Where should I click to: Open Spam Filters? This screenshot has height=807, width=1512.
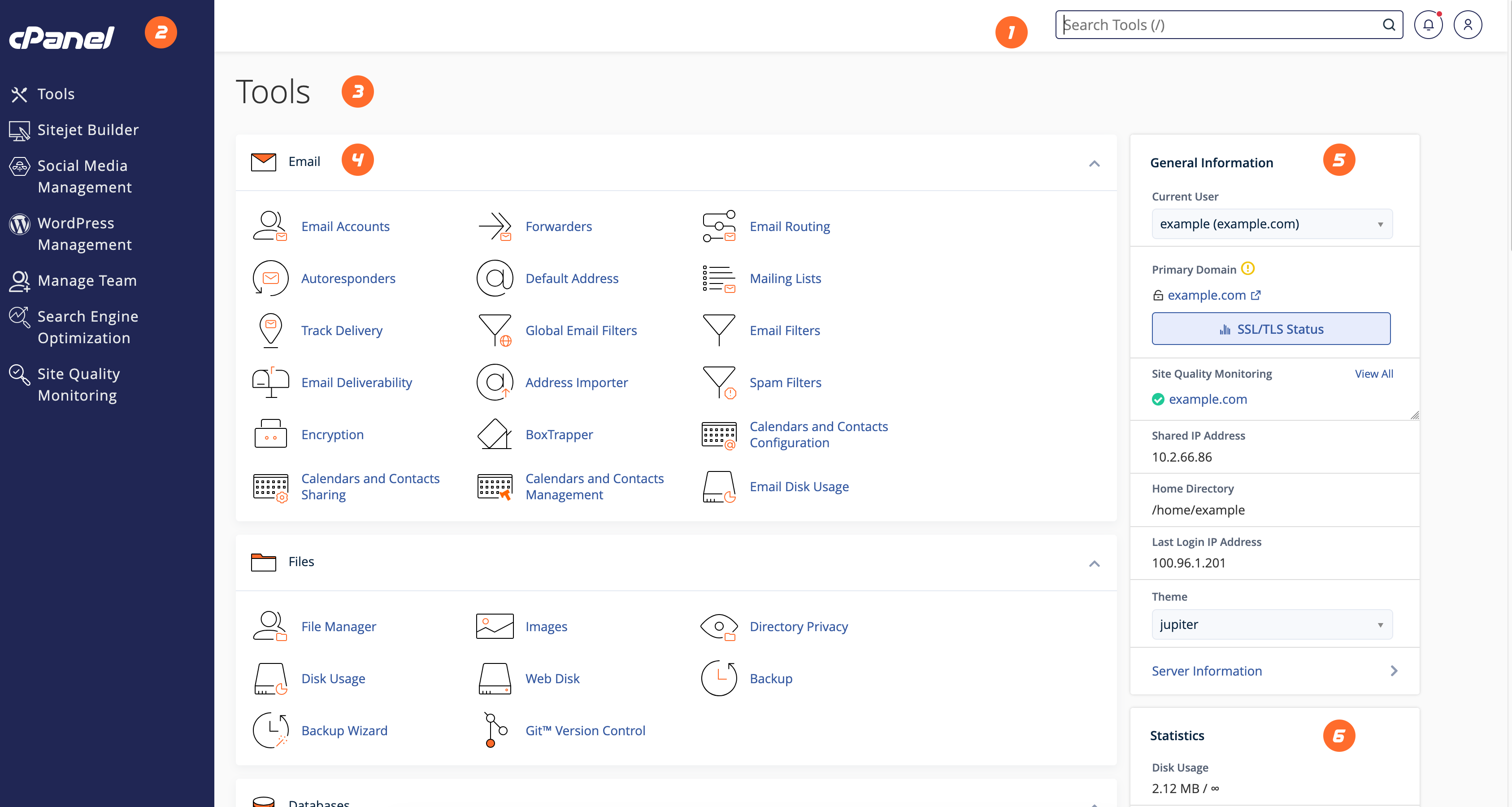pos(785,382)
